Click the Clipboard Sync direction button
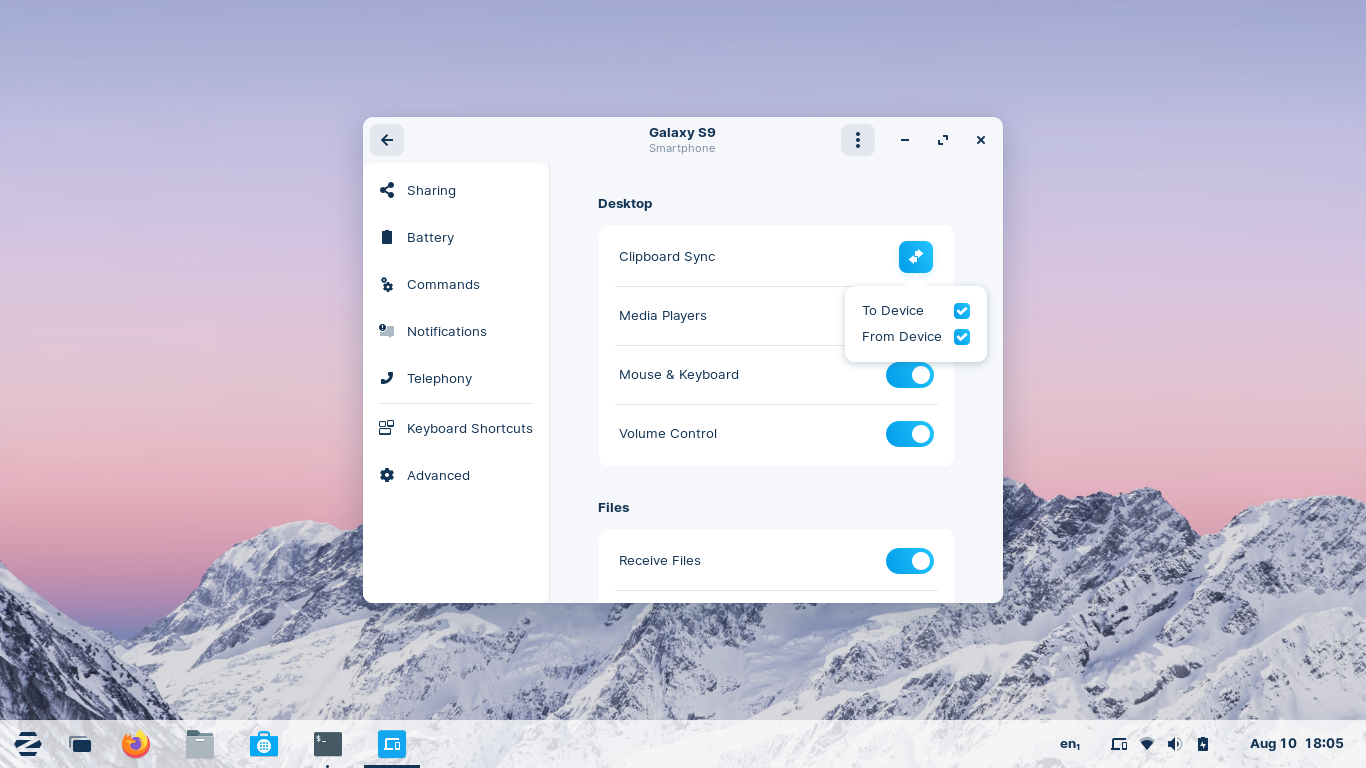 pos(916,257)
